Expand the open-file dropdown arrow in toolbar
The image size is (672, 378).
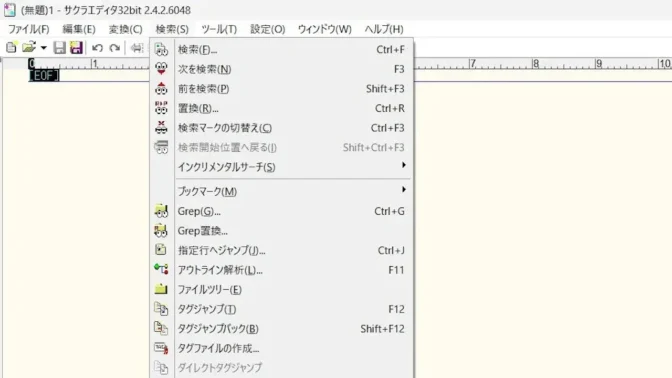point(43,48)
